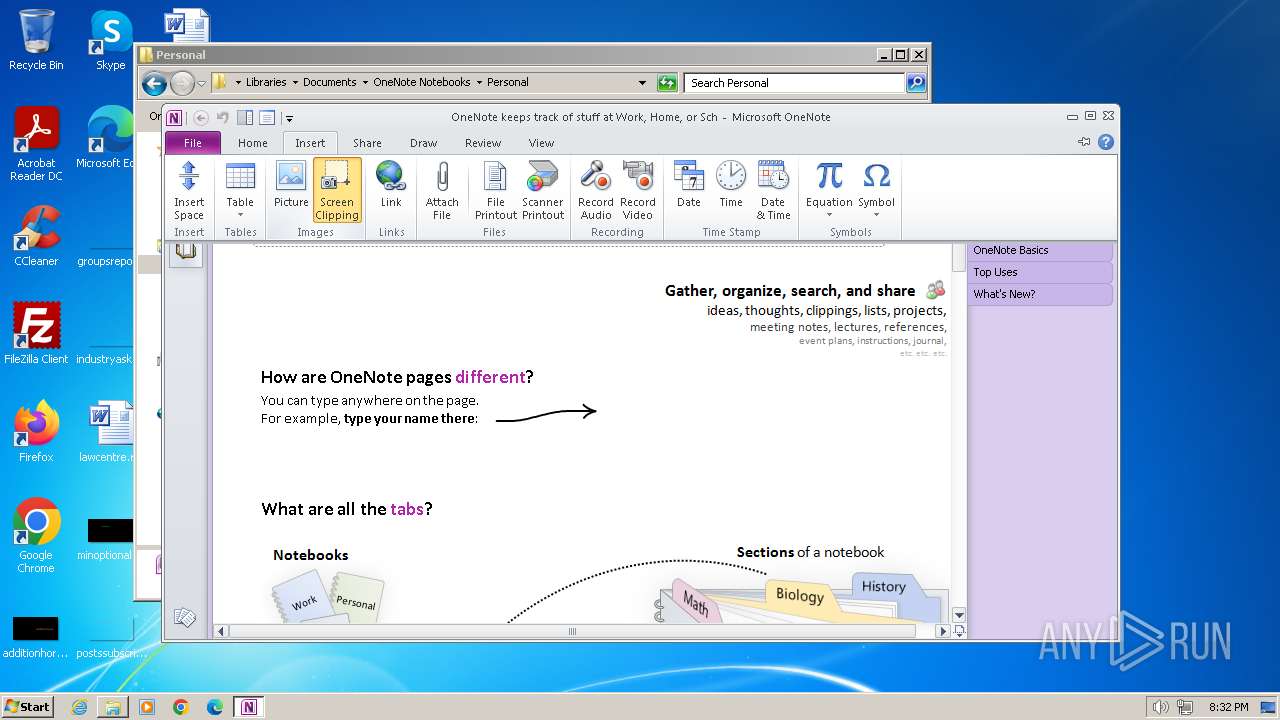Expand the OneNote Notebooks breadcrumb arrow

click(x=478, y=83)
